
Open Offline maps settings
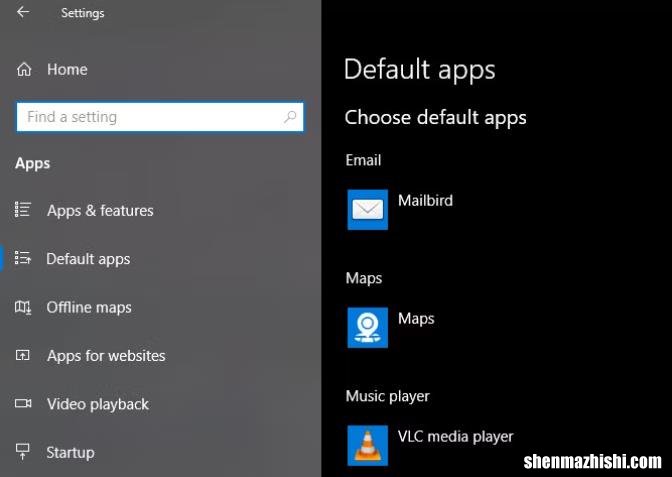tap(89, 307)
